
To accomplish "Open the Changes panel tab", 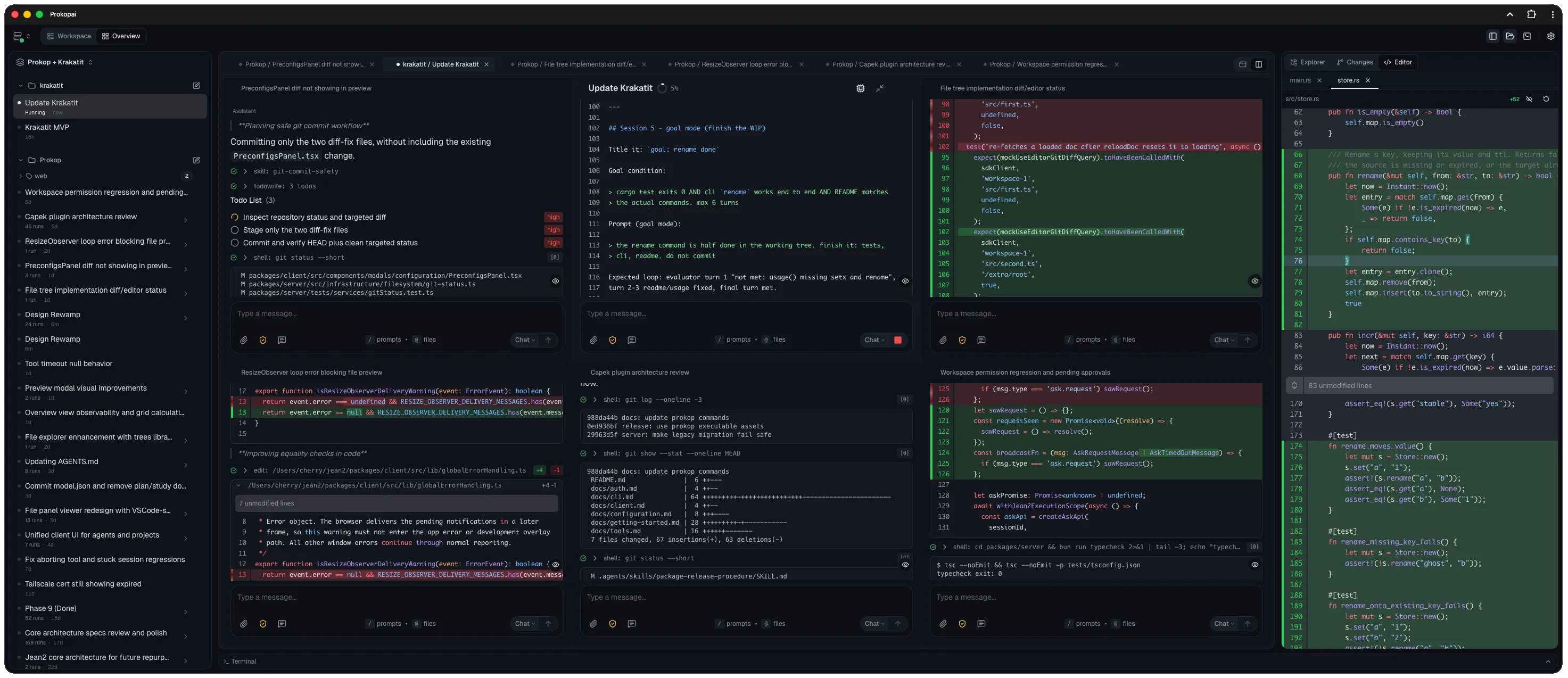I will pyautogui.click(x=1355, y=62).
